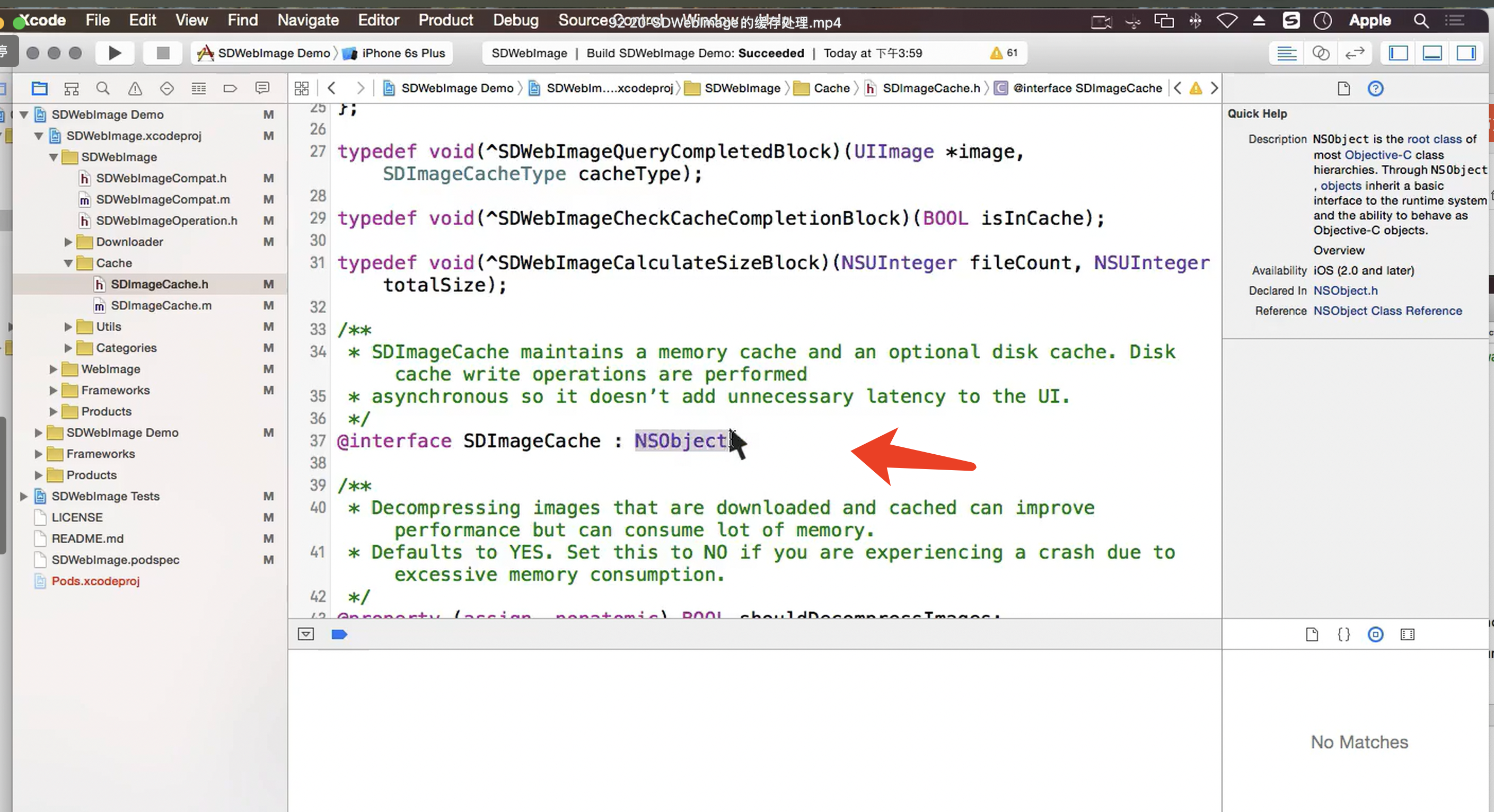This screenshot has width=1494, height=812.
Task: Open the NSObject Class Reference link
Action: pyautogui.click(x=1387, y=310)
